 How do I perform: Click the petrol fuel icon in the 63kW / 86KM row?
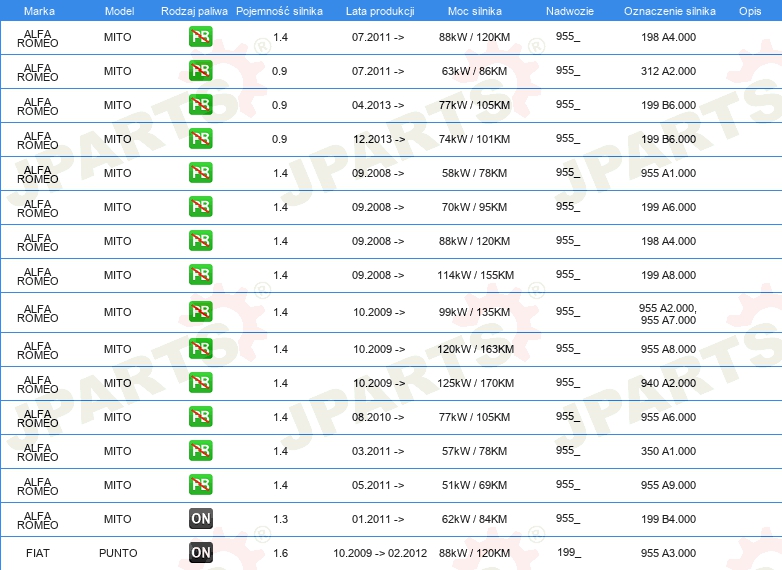pyautogui.click(x=200, y=71)
